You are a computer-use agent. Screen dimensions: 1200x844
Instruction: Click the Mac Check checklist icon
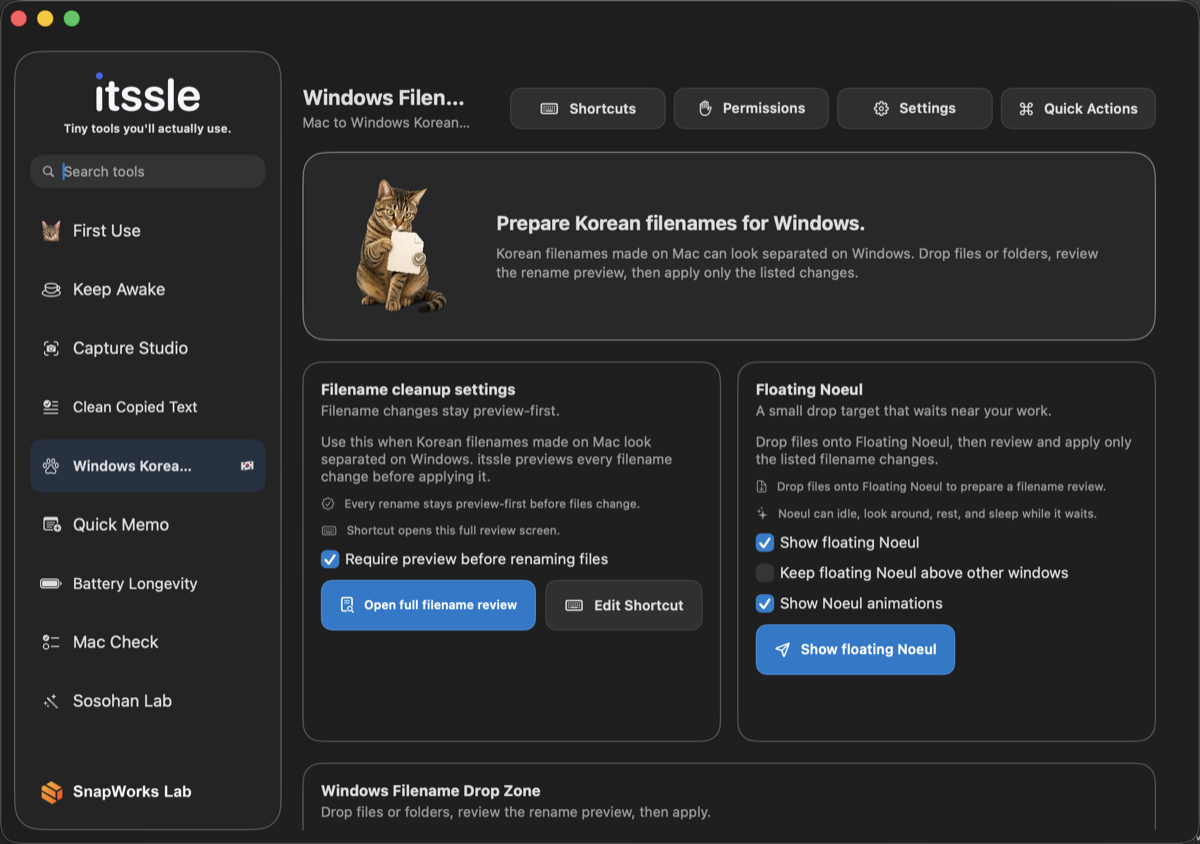pyautogui.click(x=51, y=642)
